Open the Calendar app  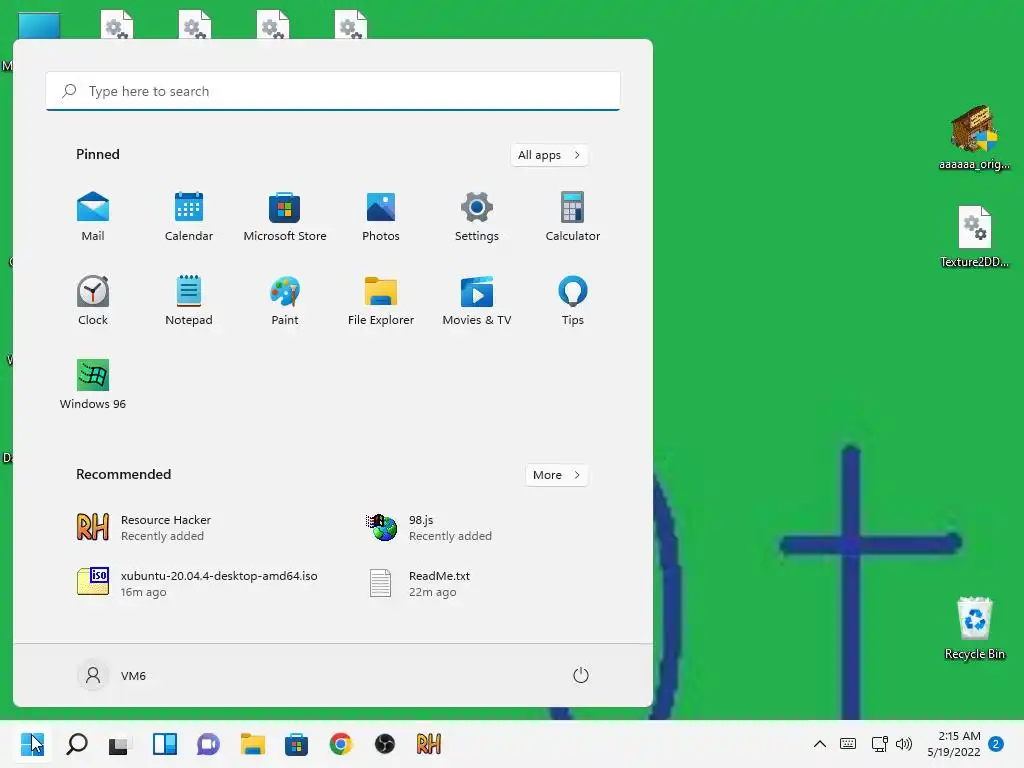tap(189, 217)
